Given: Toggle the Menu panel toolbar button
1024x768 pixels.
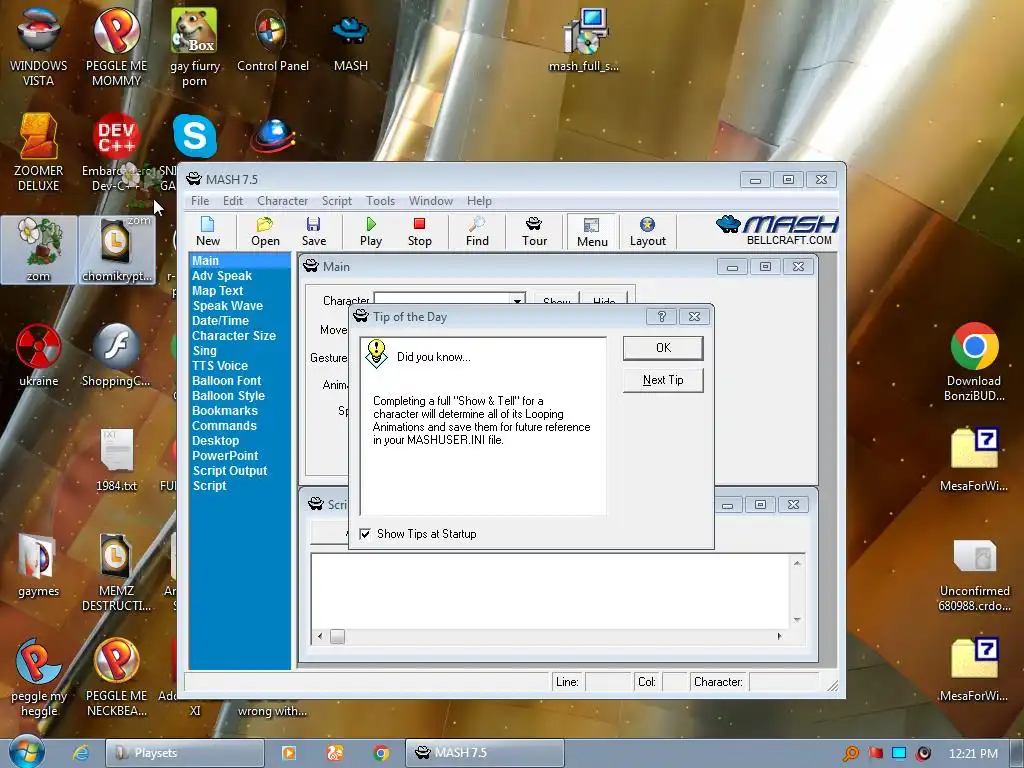Looking at the screenshot, I should click(592, 232).
